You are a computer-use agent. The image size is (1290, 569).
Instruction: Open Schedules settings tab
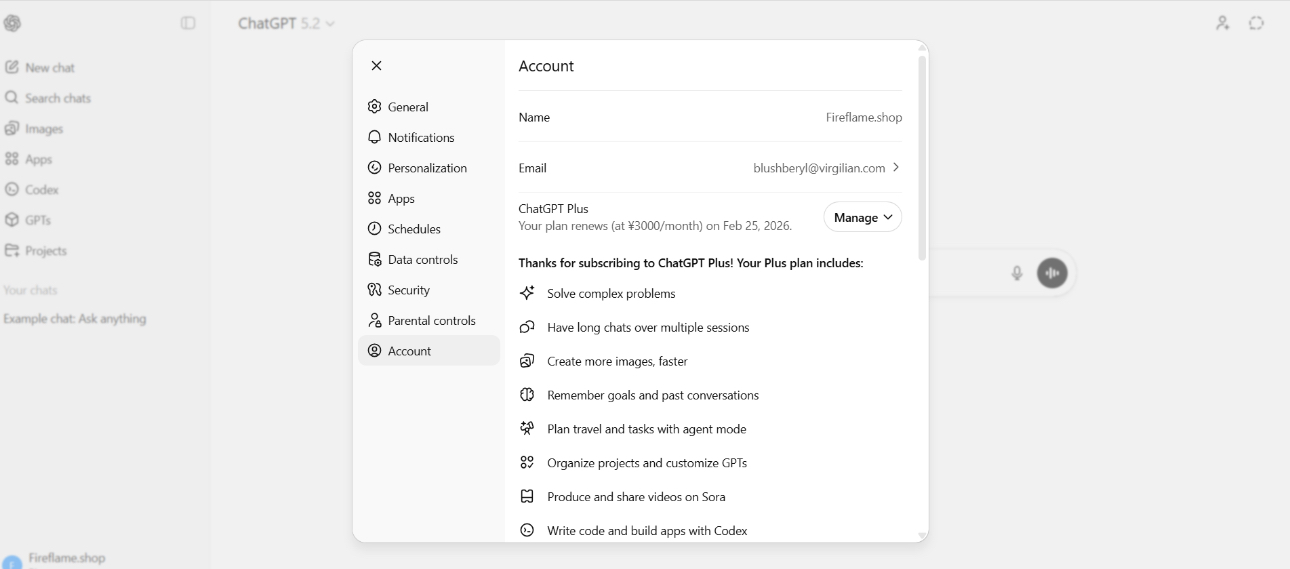(x=429, y=229)
